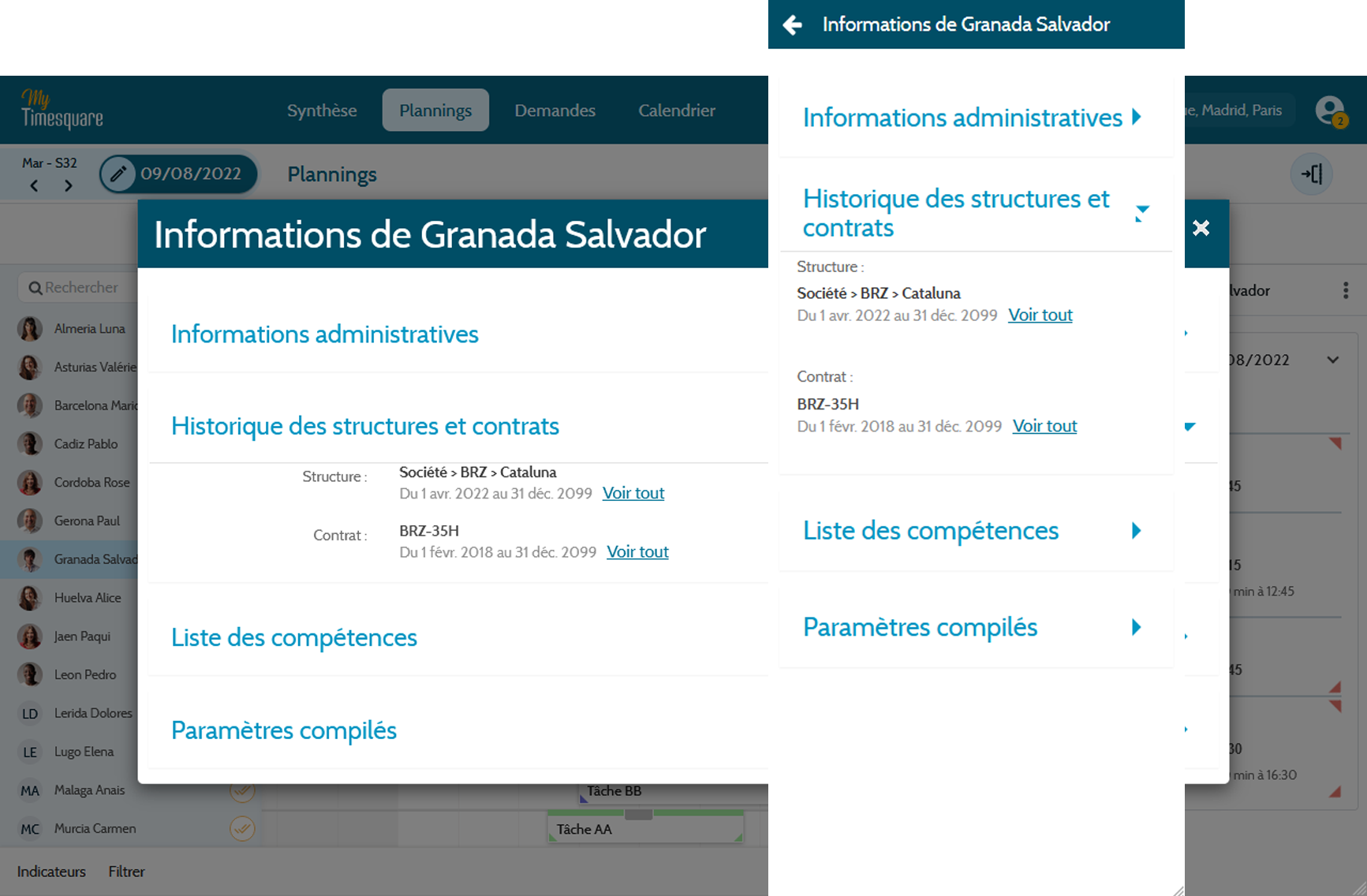
Task: Select employee Gerona Paul
Action: 69,521
